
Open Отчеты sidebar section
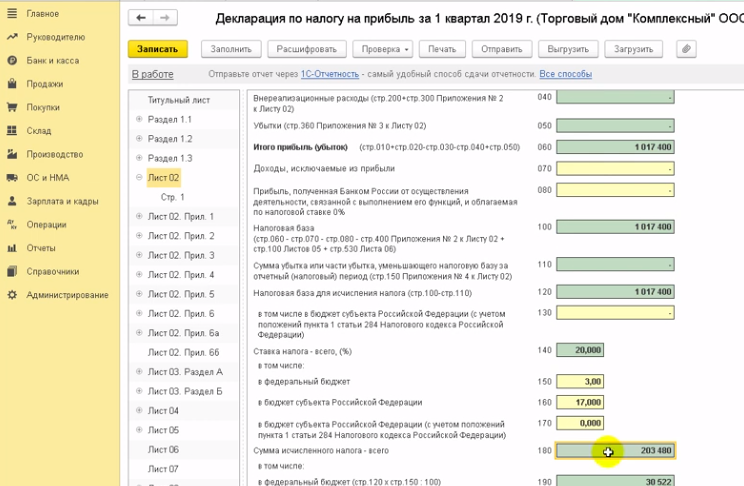[41, 247]
